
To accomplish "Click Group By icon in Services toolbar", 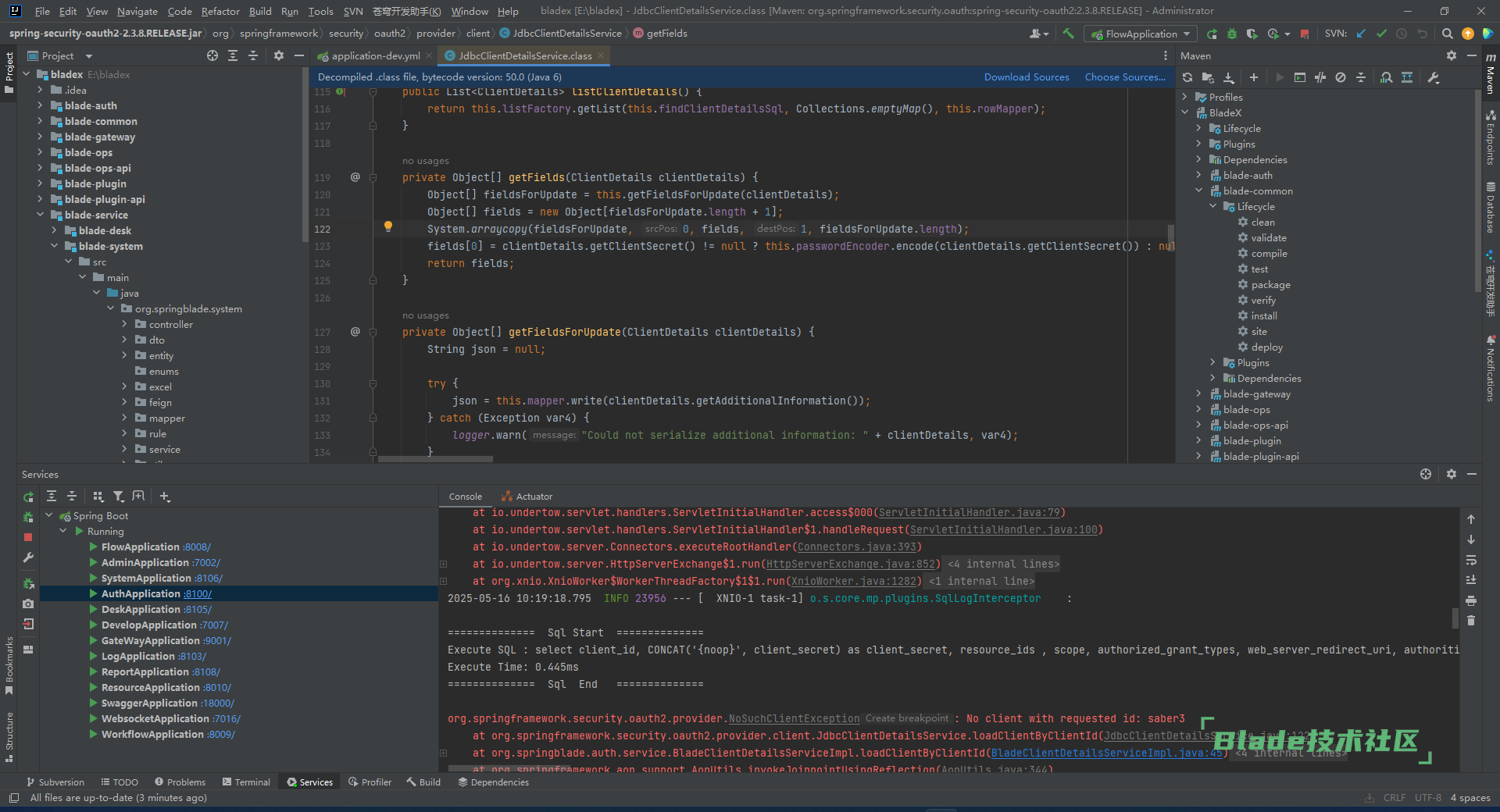I will (98, 496).
